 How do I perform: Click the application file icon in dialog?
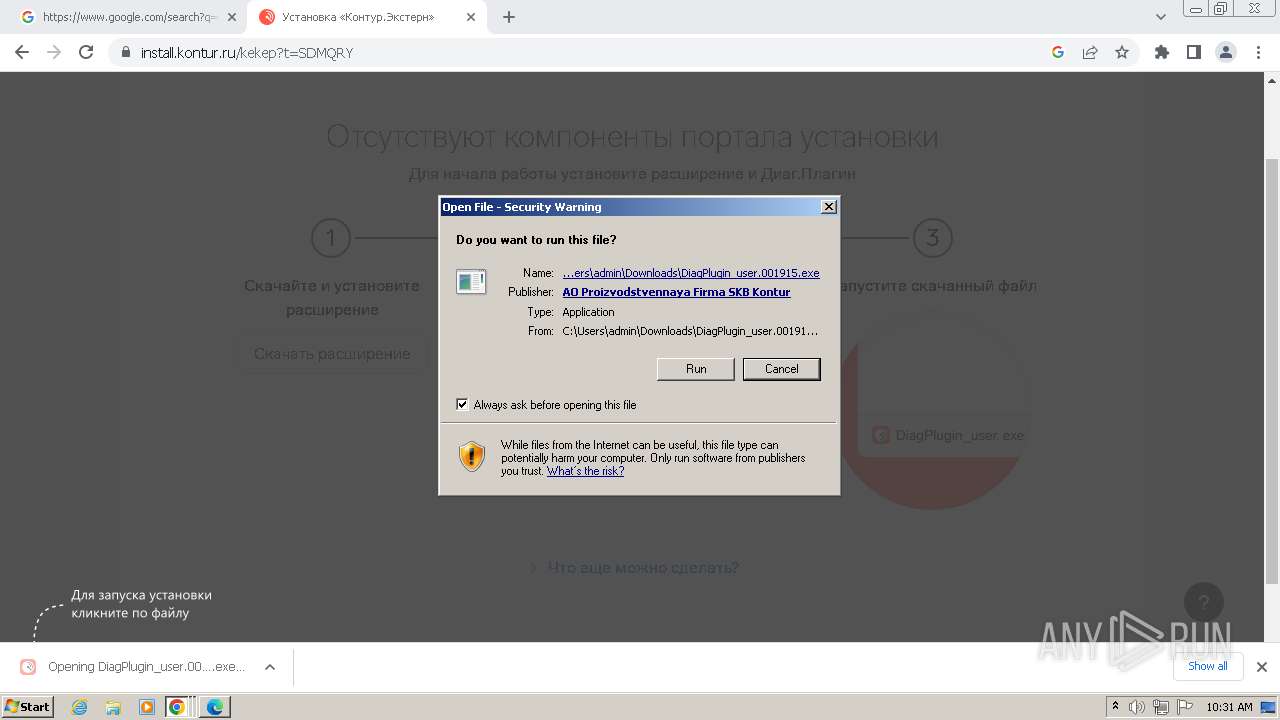(471, 282)
